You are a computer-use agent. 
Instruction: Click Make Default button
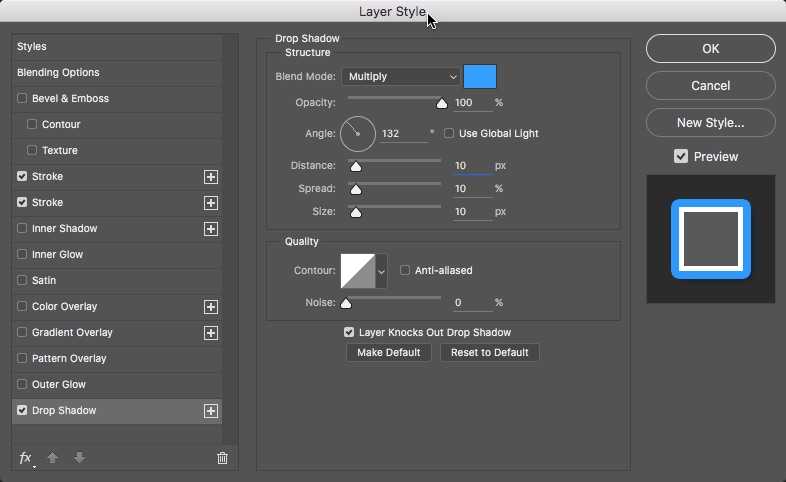[x=388, y=352]
